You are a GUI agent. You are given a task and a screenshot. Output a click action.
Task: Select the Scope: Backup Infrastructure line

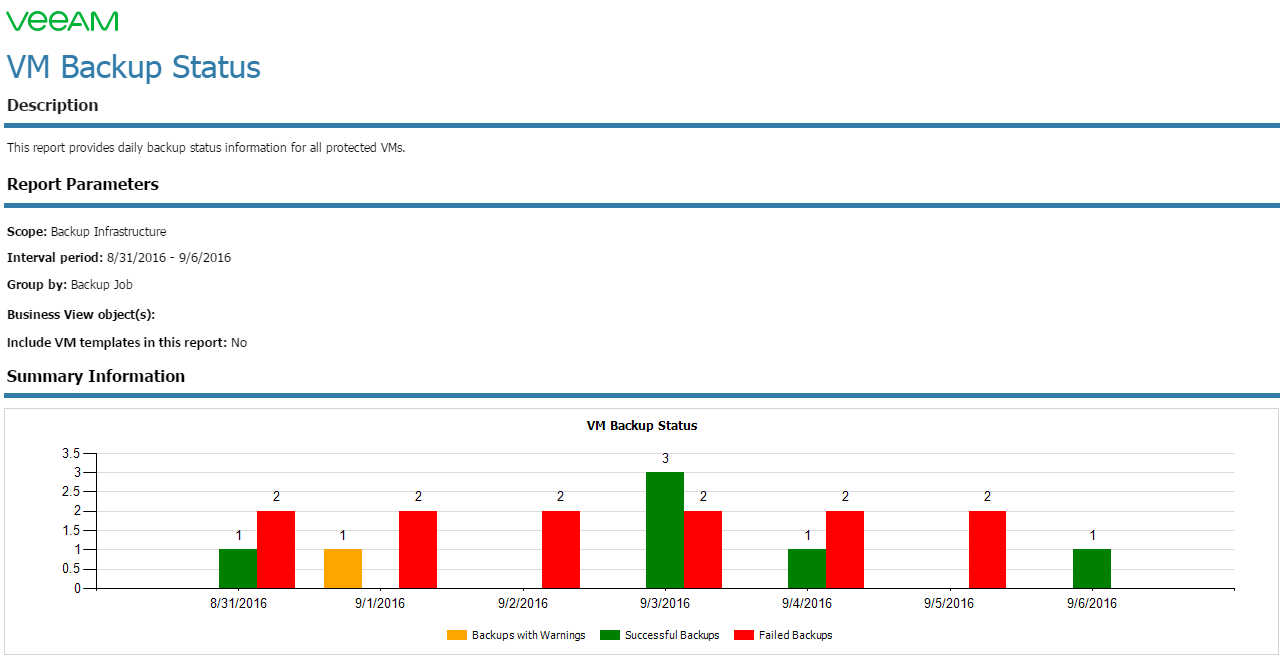[87, 231]
